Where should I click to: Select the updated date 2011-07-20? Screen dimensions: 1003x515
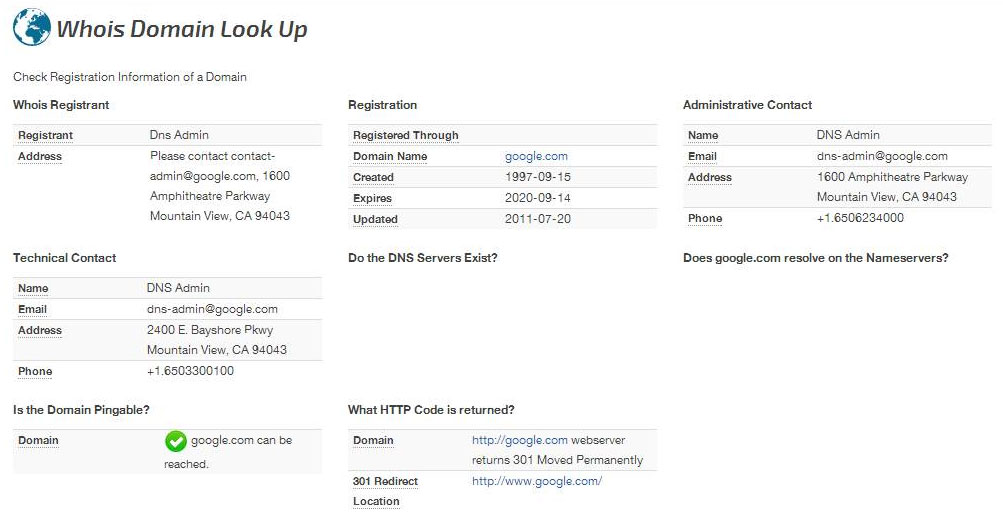[x=537, y=219]
